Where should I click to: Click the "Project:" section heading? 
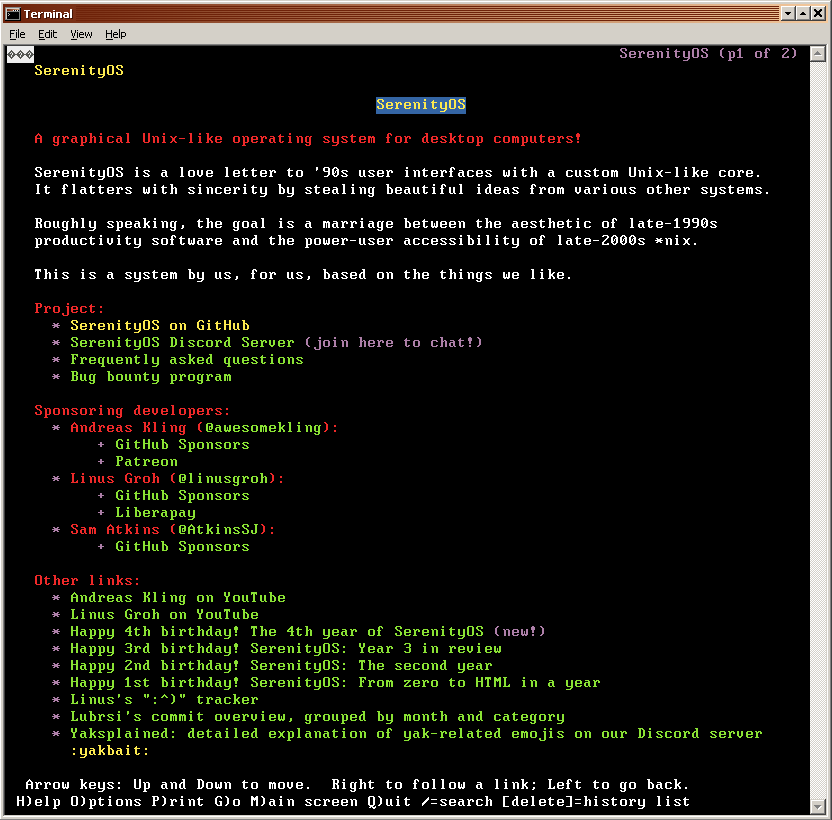[70, 308]
